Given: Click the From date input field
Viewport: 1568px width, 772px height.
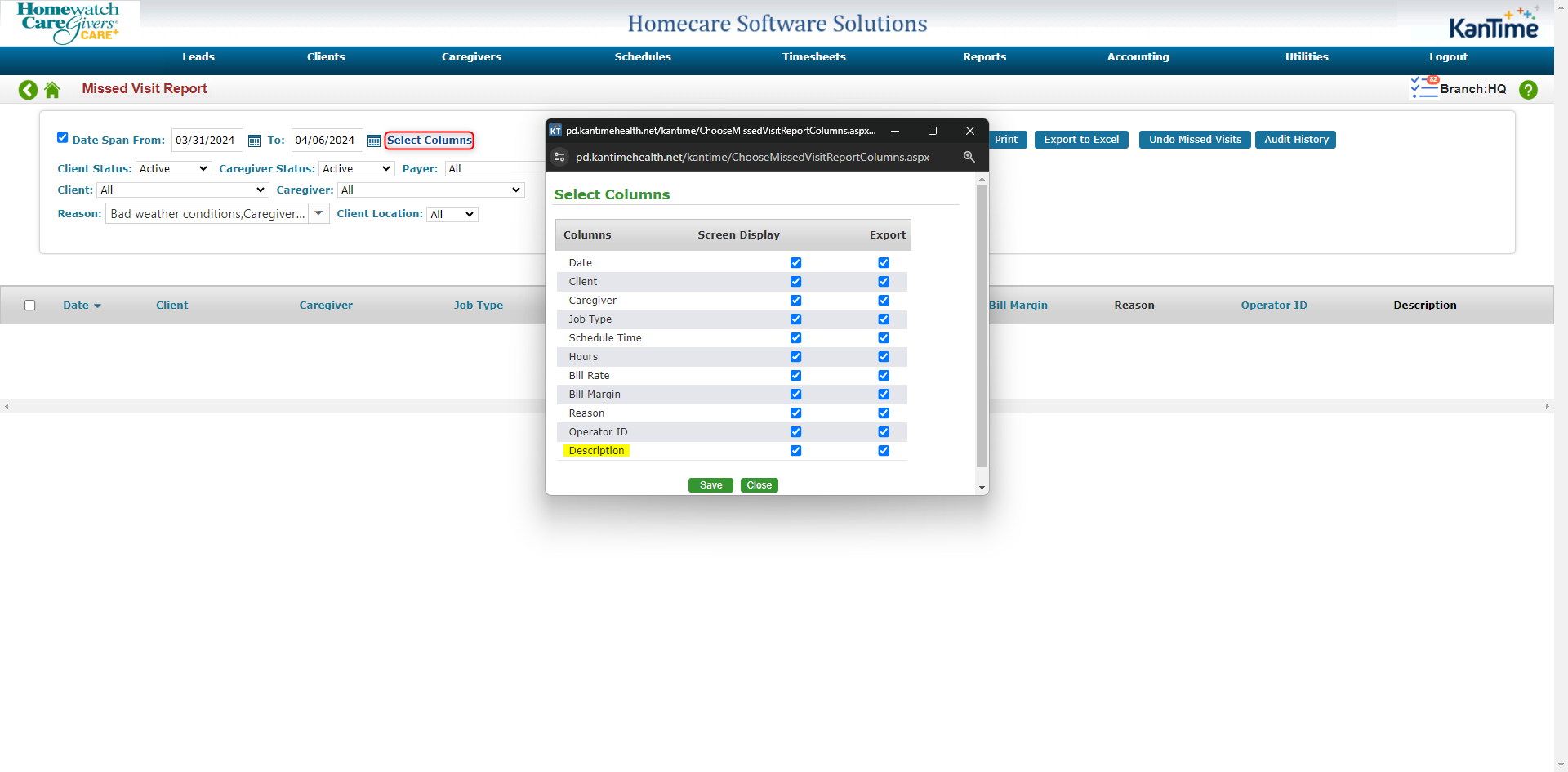Looking at the screenshot, I should tap(206, 141).
